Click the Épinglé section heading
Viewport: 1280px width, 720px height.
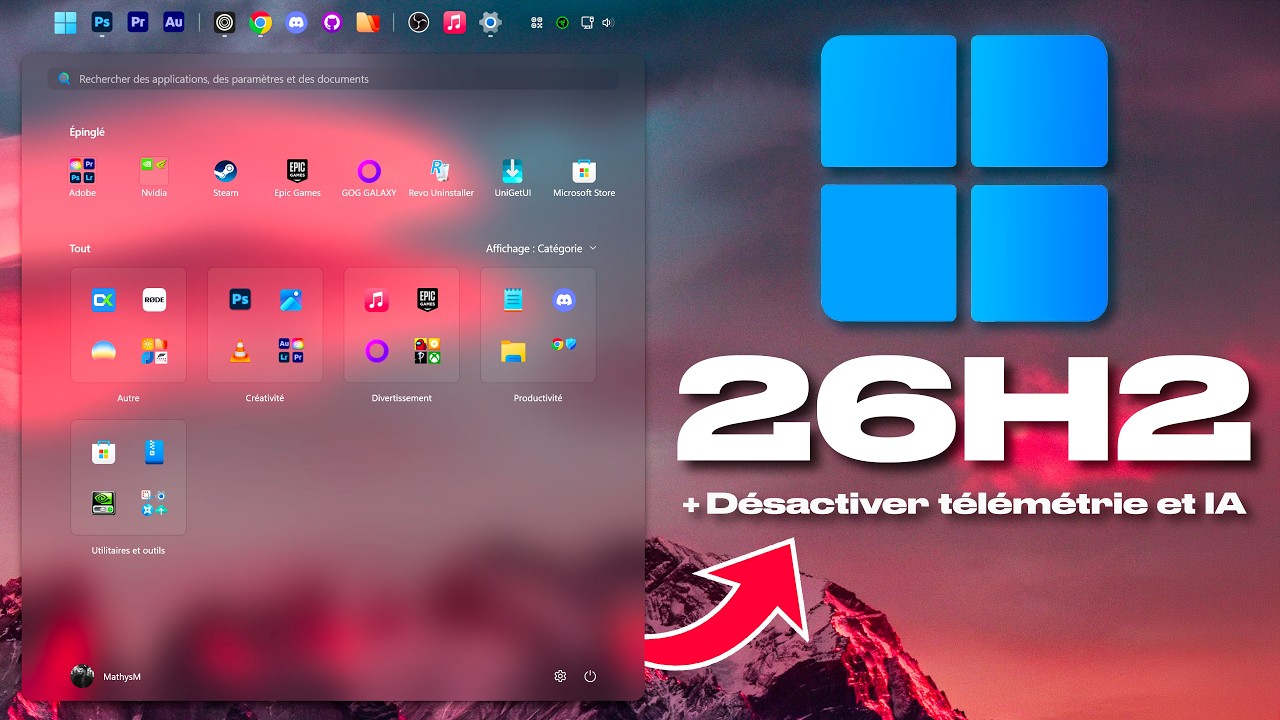pyautogui.click(x=87, y=132)
